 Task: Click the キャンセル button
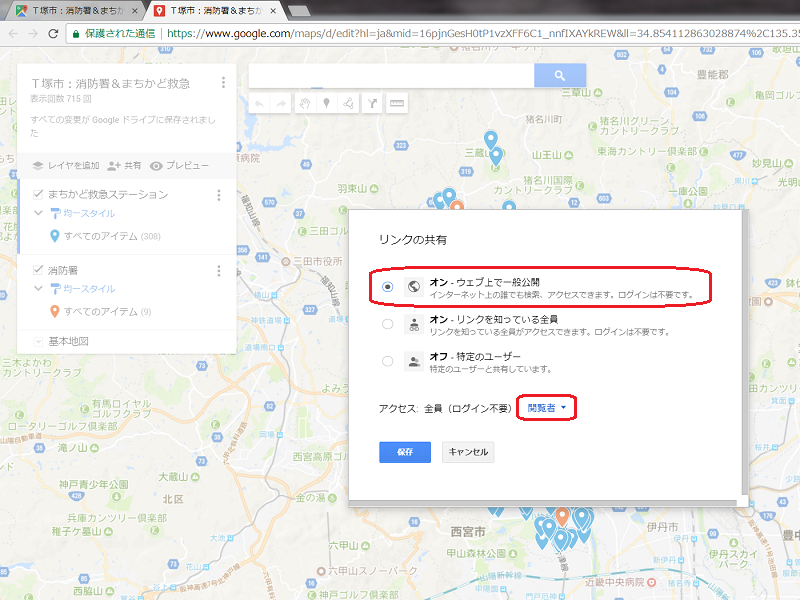point(468,452)
